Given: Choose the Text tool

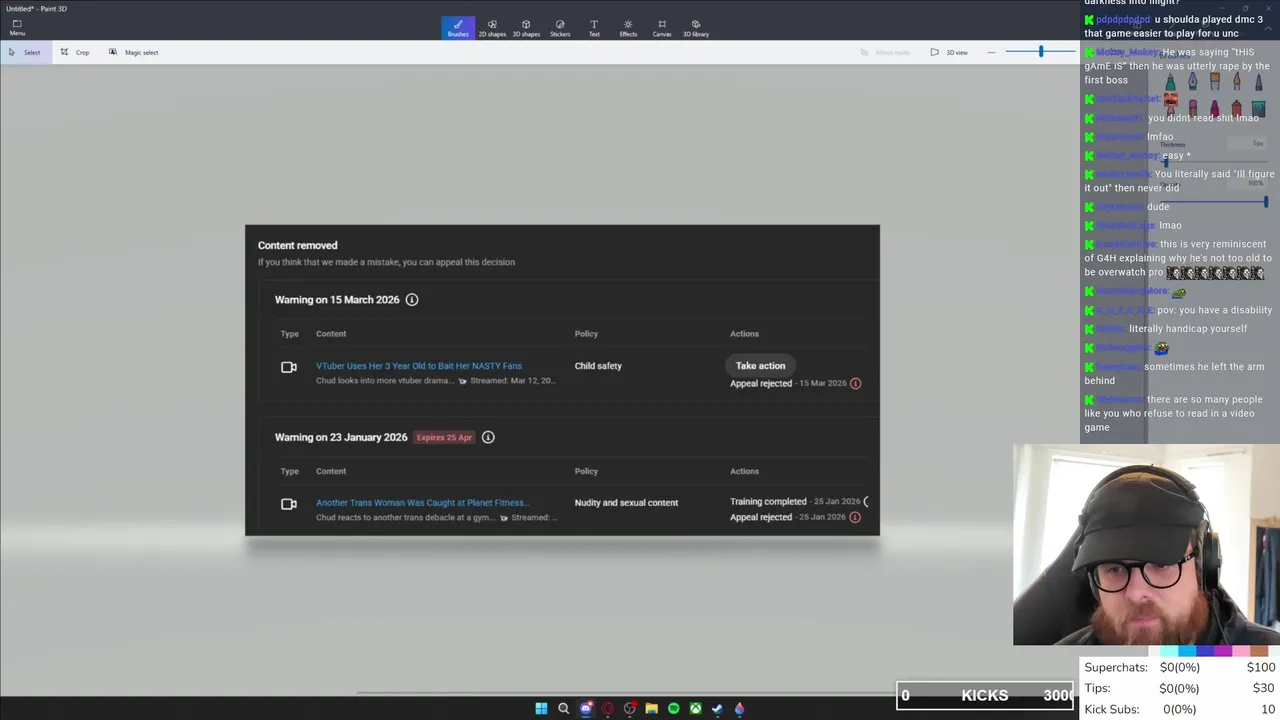Looking at the screenshot, I should click(x=594, y=28).
